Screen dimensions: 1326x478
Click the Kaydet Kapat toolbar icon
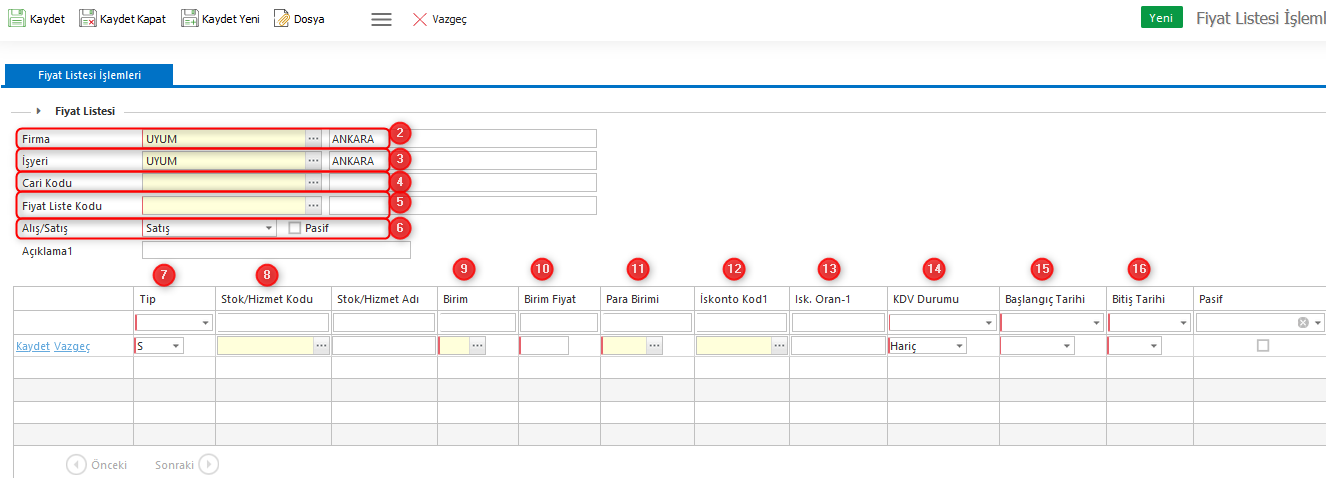click(x=87, y=19)
